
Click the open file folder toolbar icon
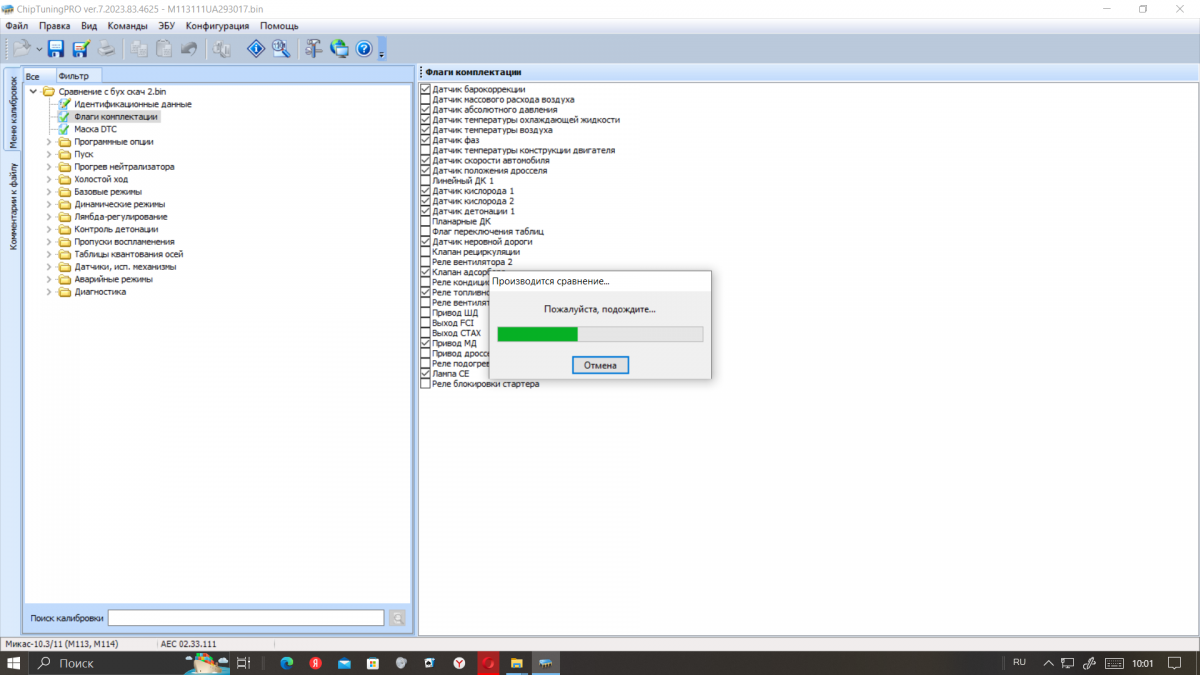[22, 48]
